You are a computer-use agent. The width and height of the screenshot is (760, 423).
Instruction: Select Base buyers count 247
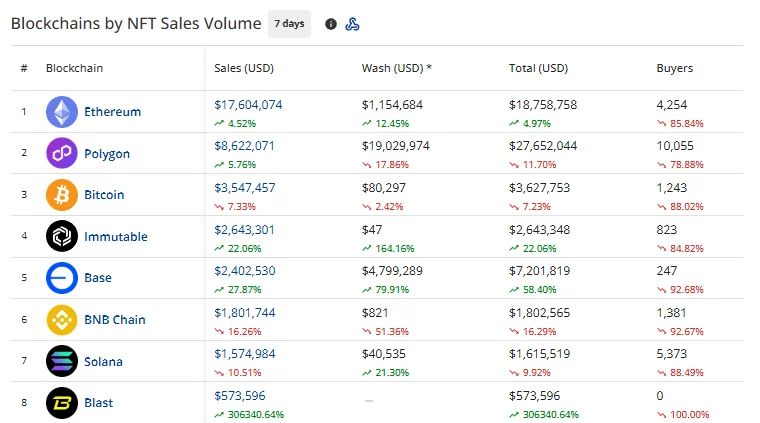pos(666,270)
